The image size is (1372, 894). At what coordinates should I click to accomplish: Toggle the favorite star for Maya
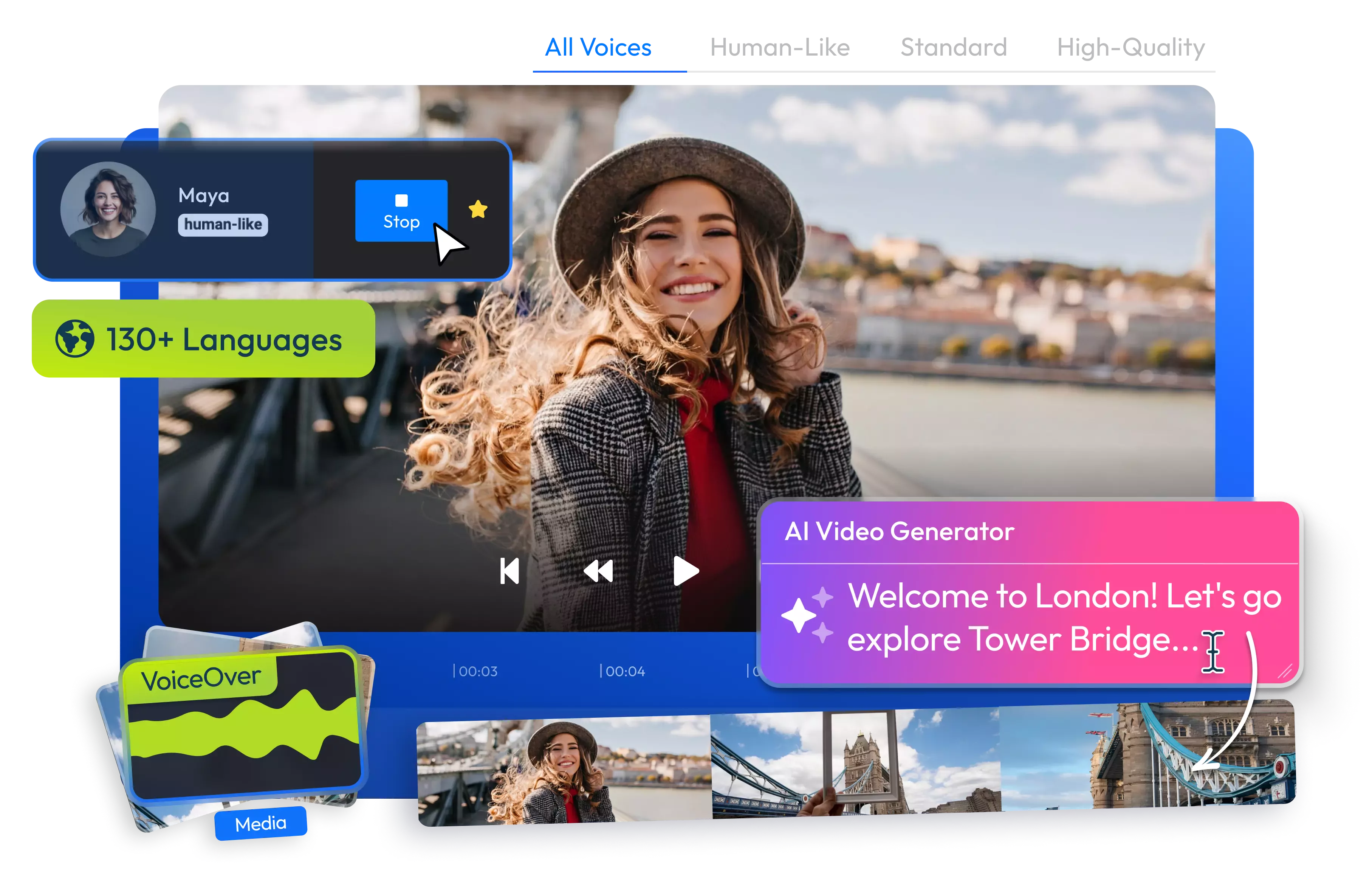point(478,210)
